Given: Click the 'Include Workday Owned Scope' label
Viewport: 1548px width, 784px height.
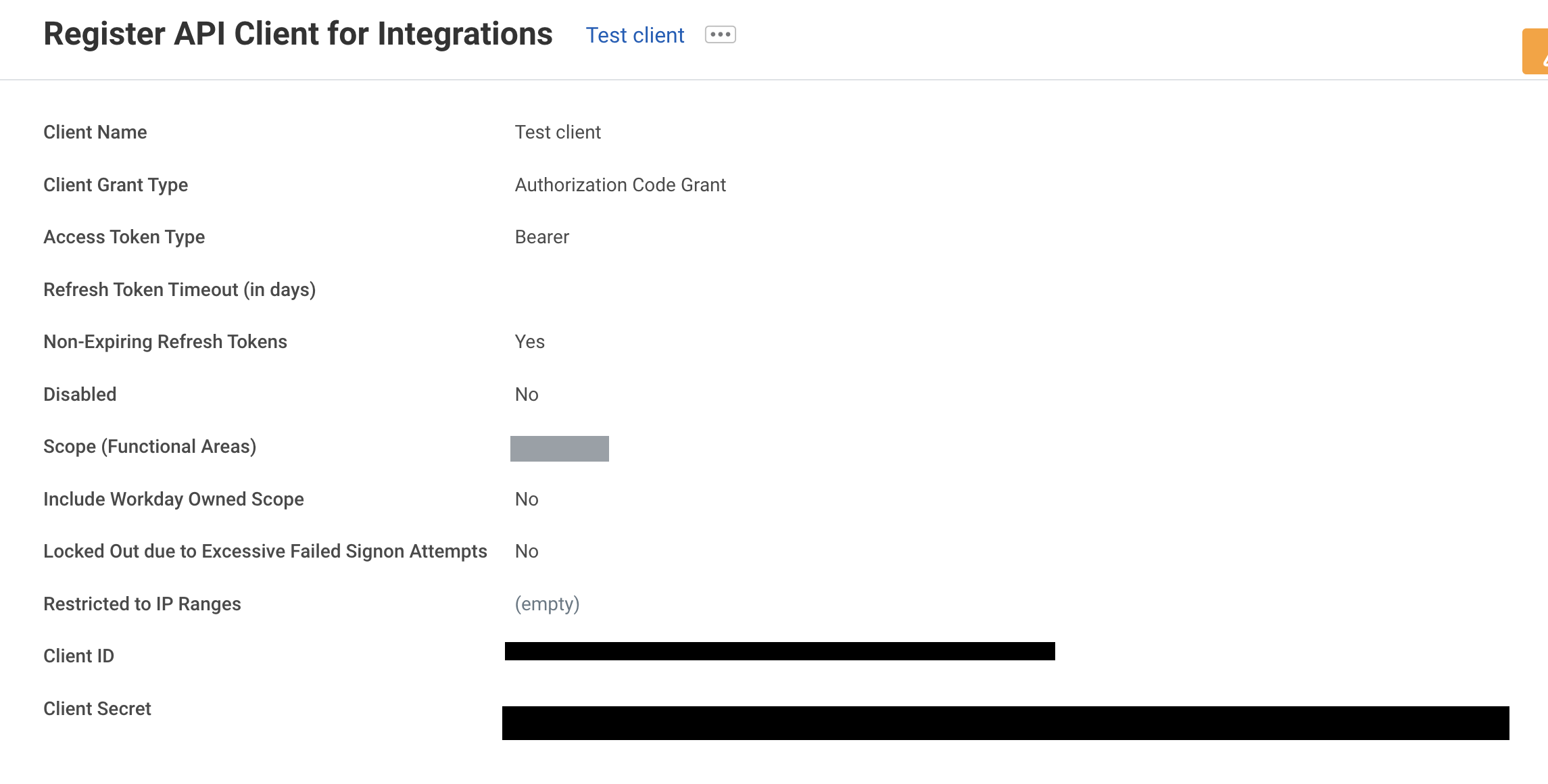Looking at the screenshot, I should pyautogui.click(x=173, y=499).
